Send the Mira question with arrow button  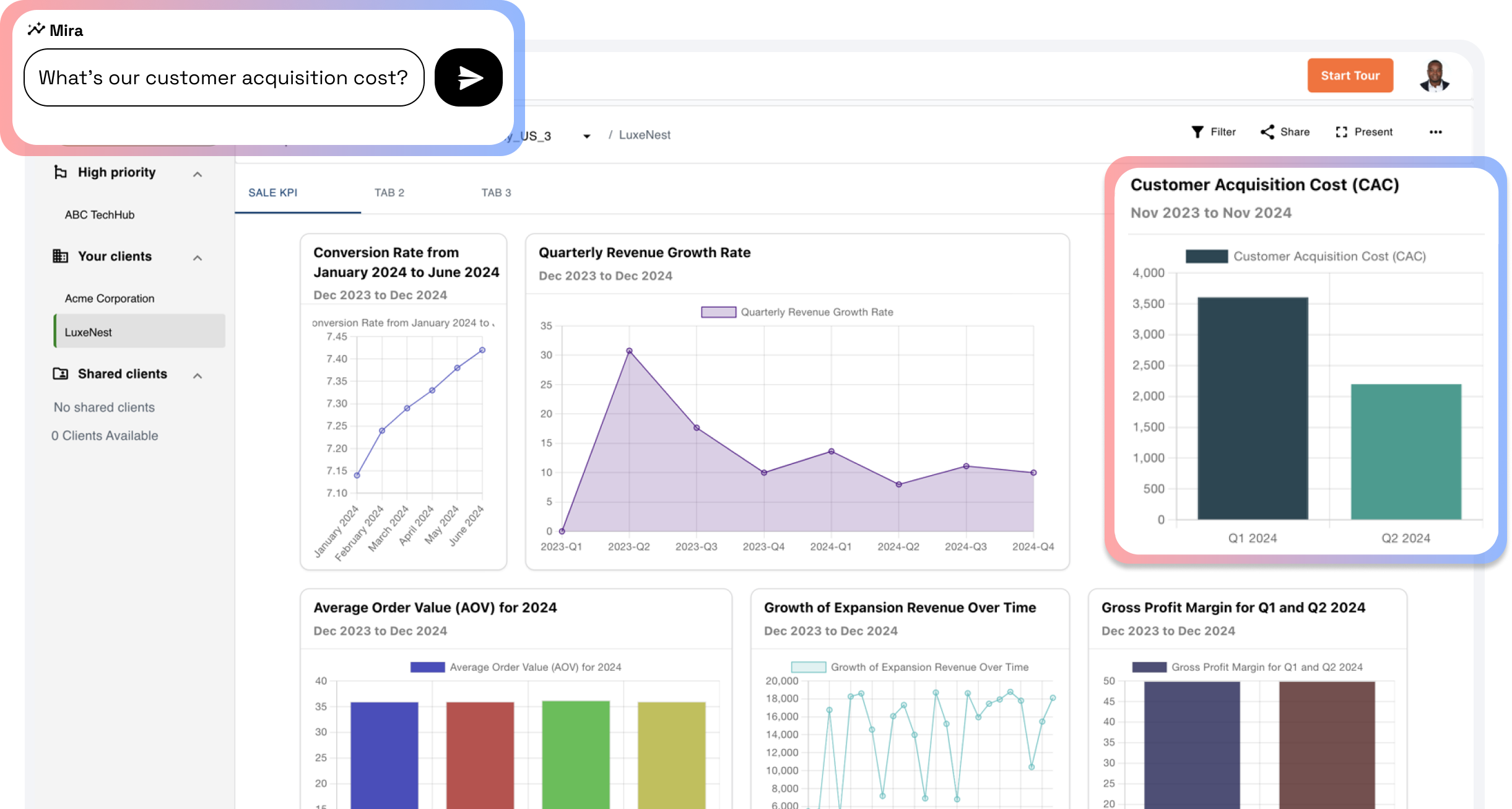click(x=469, y=77)
